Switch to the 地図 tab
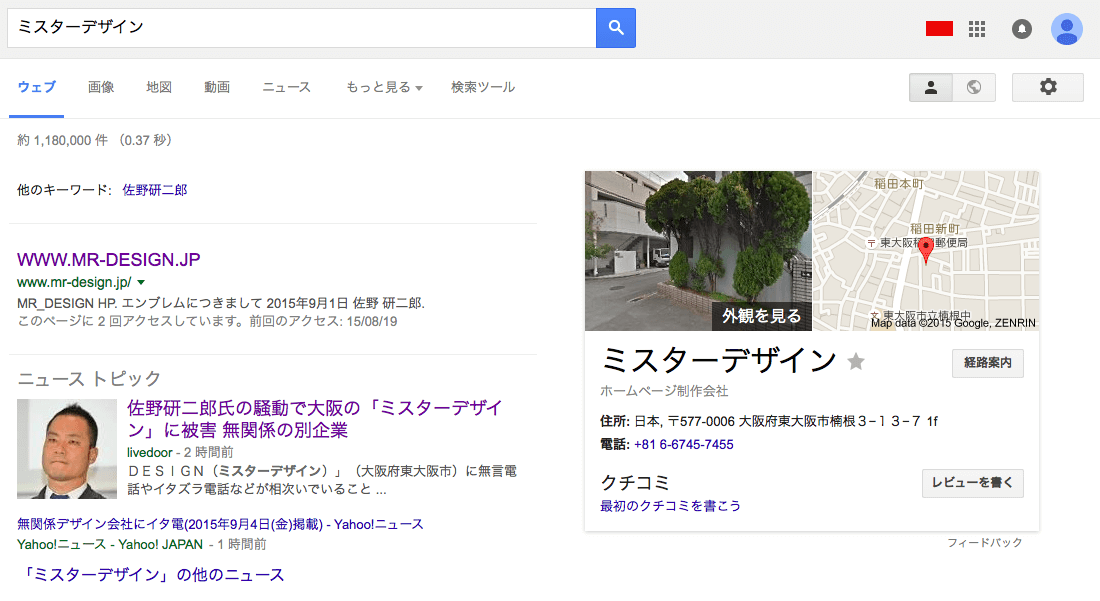The height and width of the screenshot is (601, 1100). tap(159, 87)
